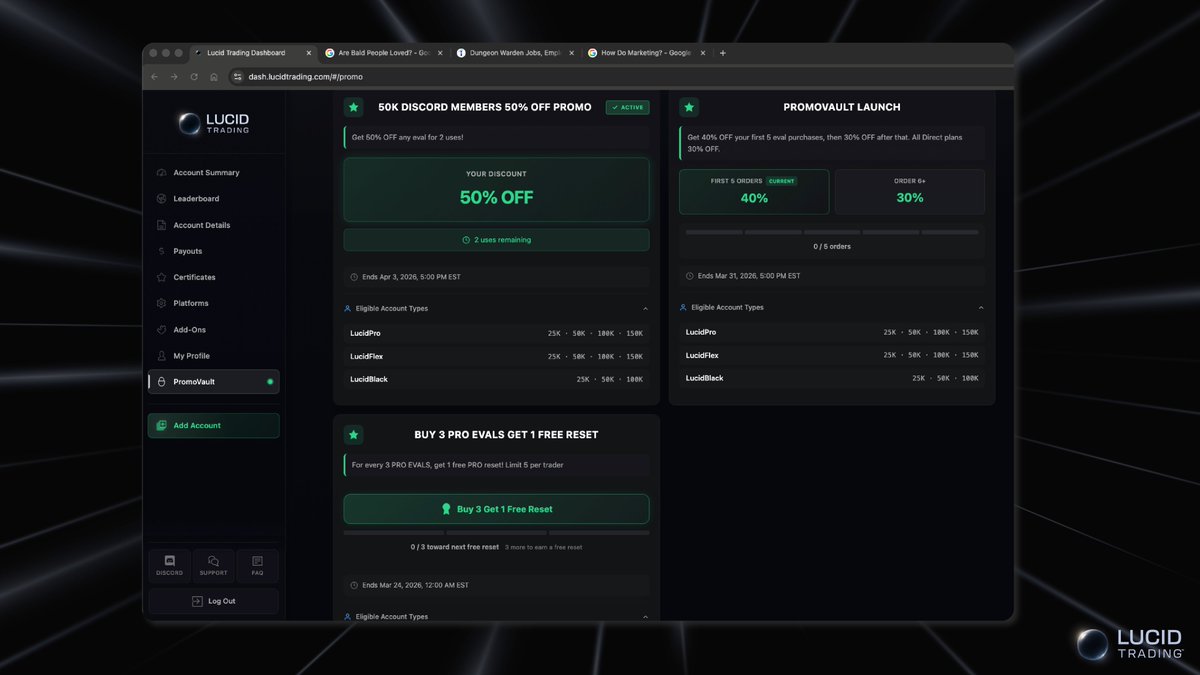Click the 0 / 3 toward next free reset text

(x=455, y=547)
